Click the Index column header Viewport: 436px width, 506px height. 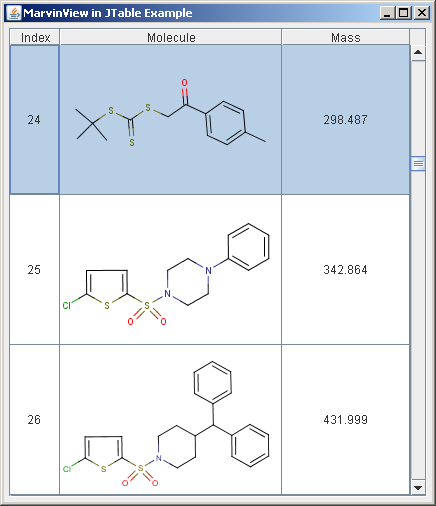[35, 37]
